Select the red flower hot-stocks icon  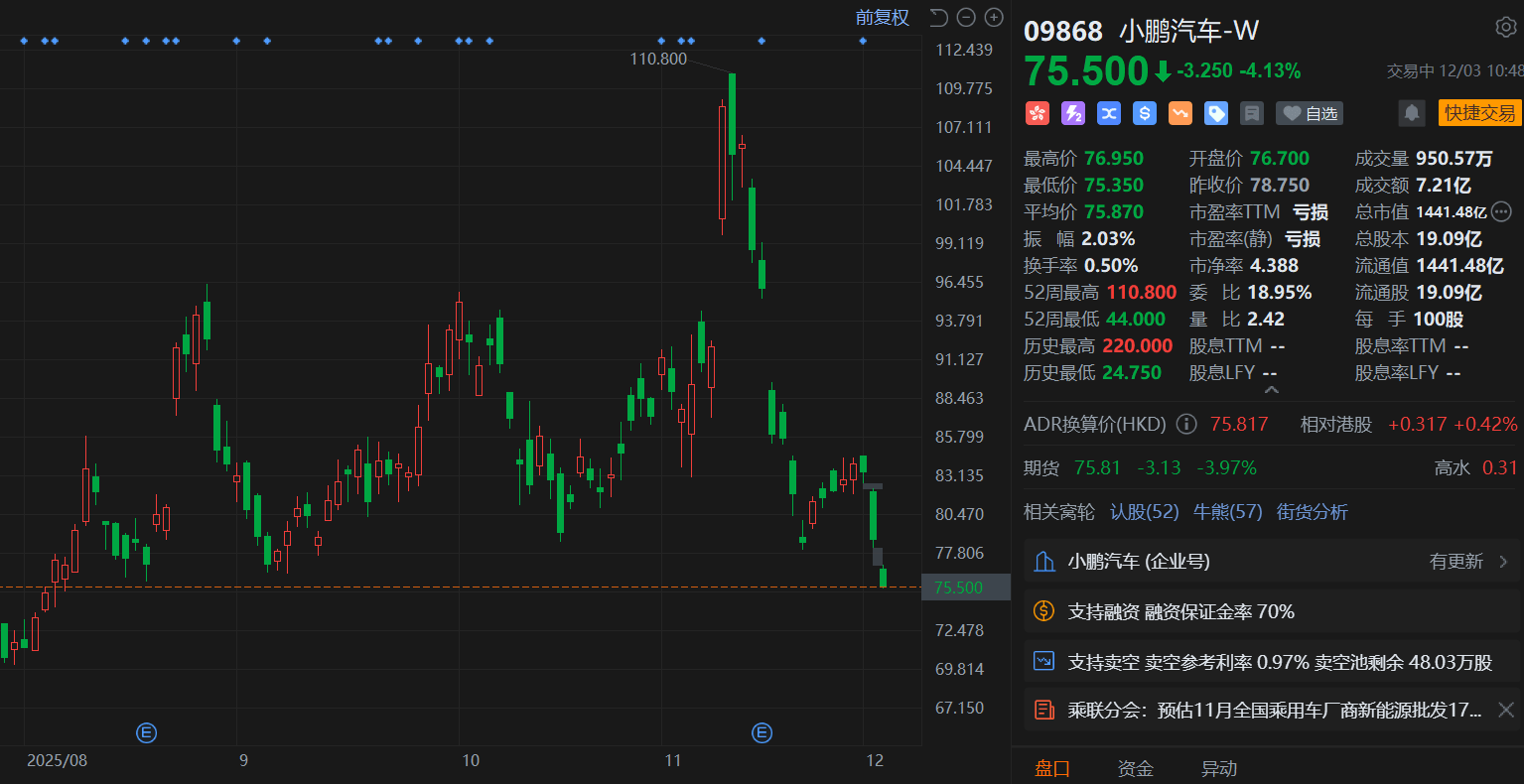(1037, 113)
